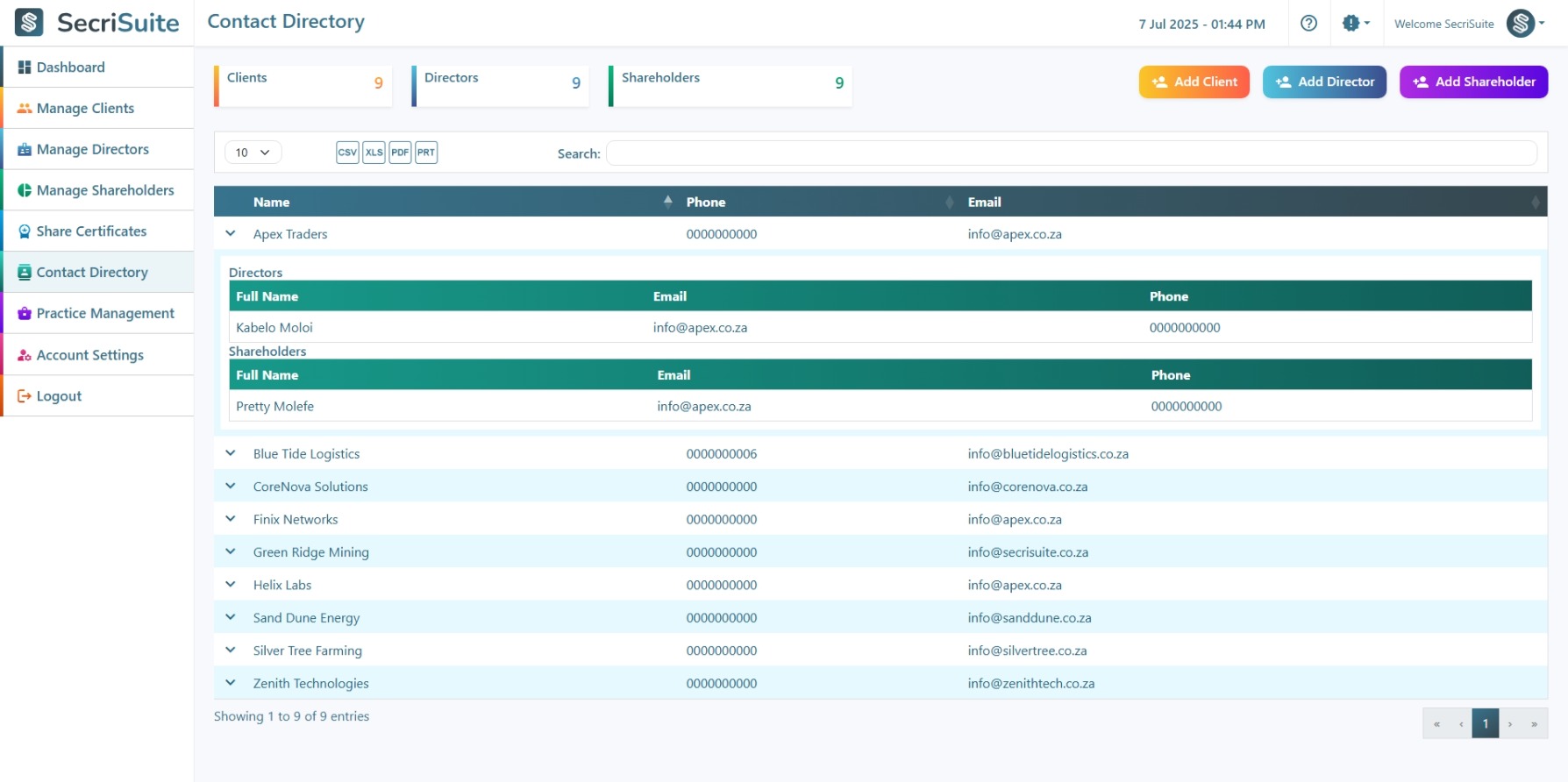
Task: Open Share Certificates menu item
Action: [x=97, y=231]
